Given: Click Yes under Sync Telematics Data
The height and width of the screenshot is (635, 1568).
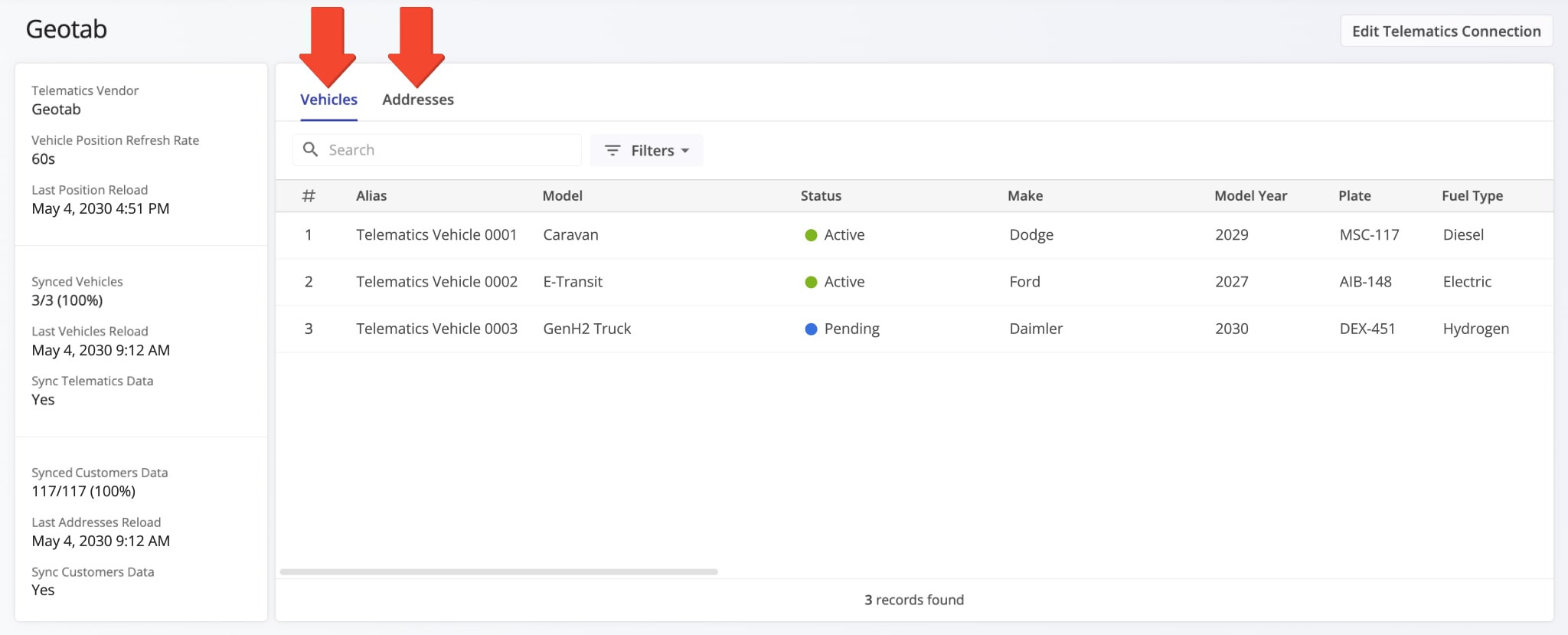Looking at the screenshot, I should [43, 399].
